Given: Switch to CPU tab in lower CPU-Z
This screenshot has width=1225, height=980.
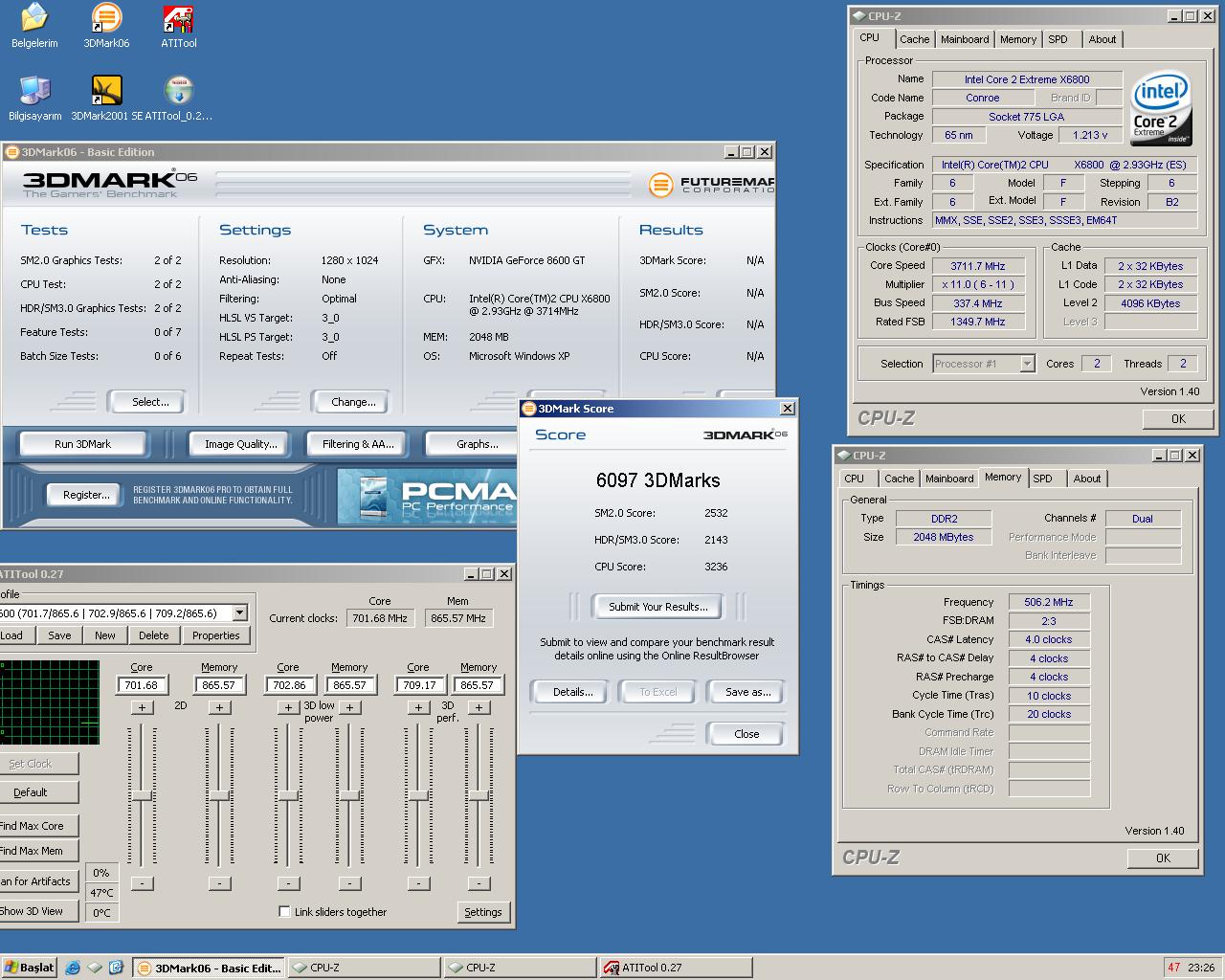Looking at the screenshot, I should (855, 479).
